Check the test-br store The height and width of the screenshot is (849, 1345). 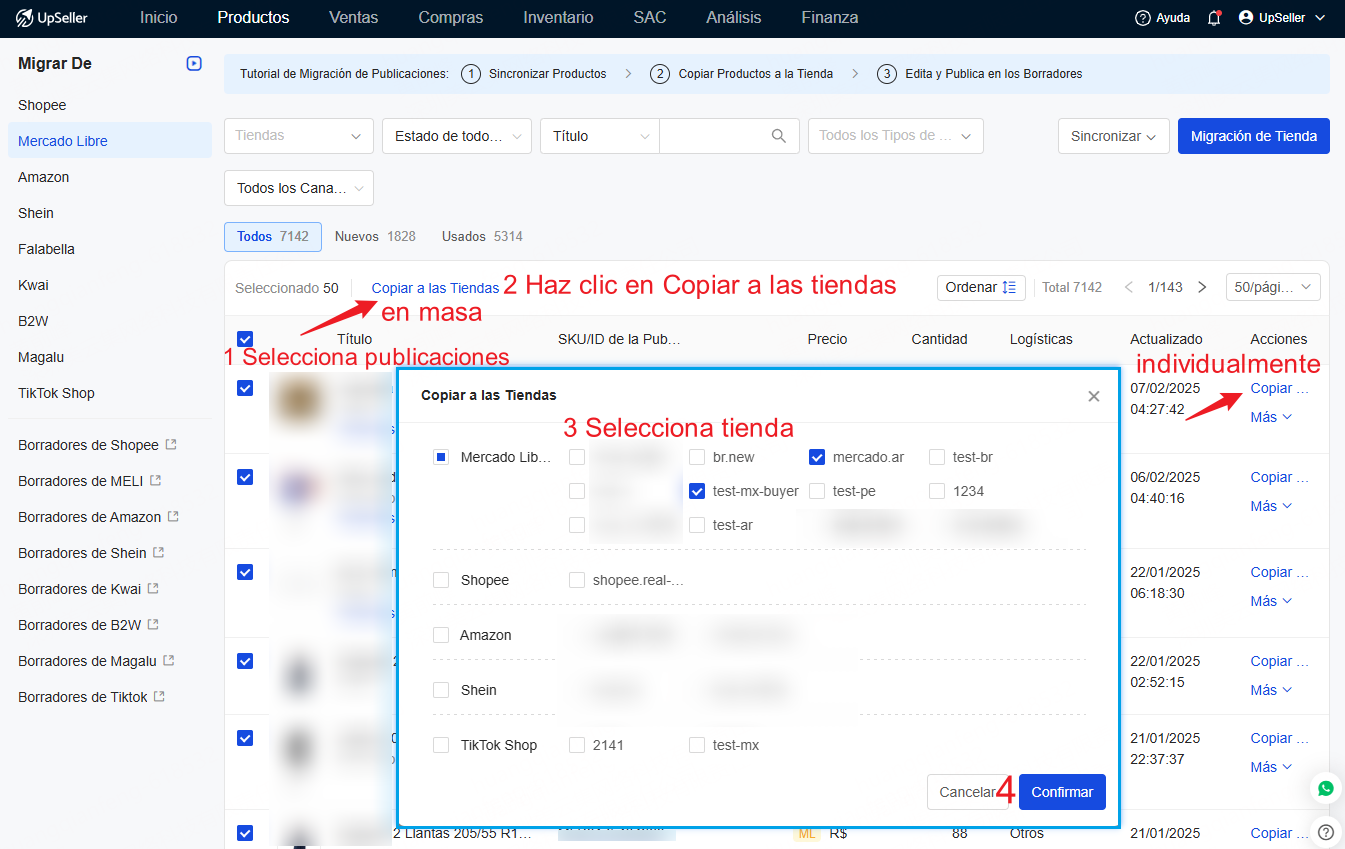[937, 457]
